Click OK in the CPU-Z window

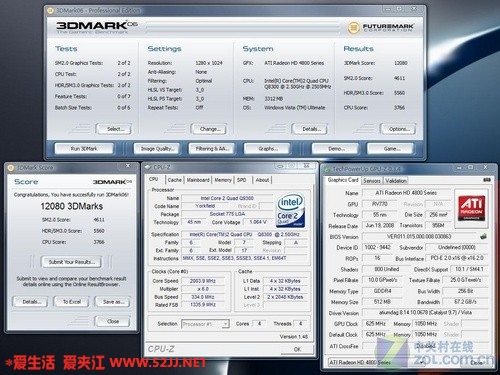(x=297, y=349)
